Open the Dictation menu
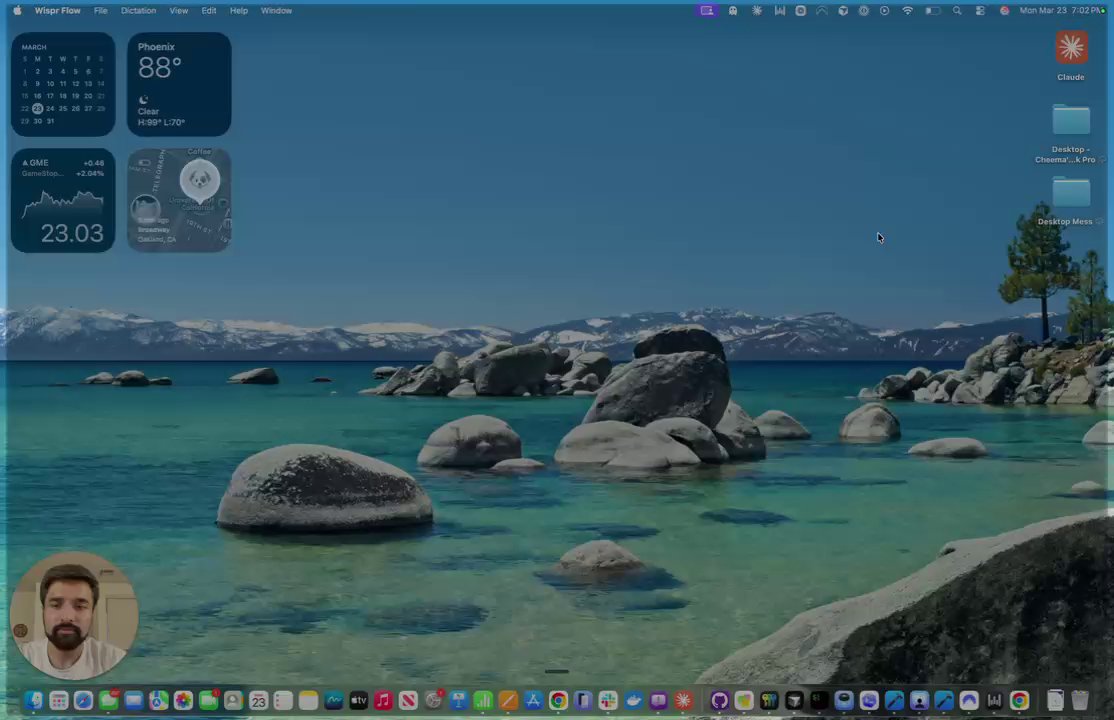Image resolution: width=1114 pixels, height=720 pixels. pos(138,11)
